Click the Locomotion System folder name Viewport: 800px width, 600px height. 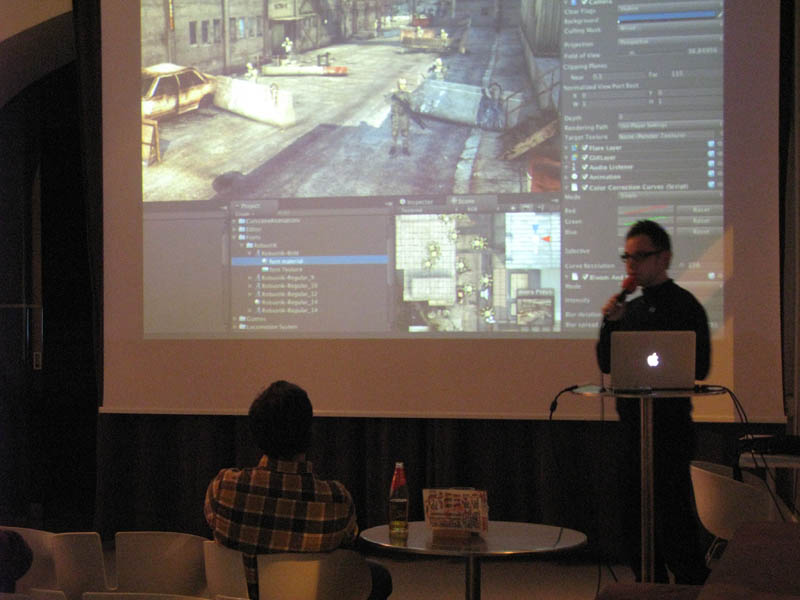pyautogui.click(x=272, y=327)
